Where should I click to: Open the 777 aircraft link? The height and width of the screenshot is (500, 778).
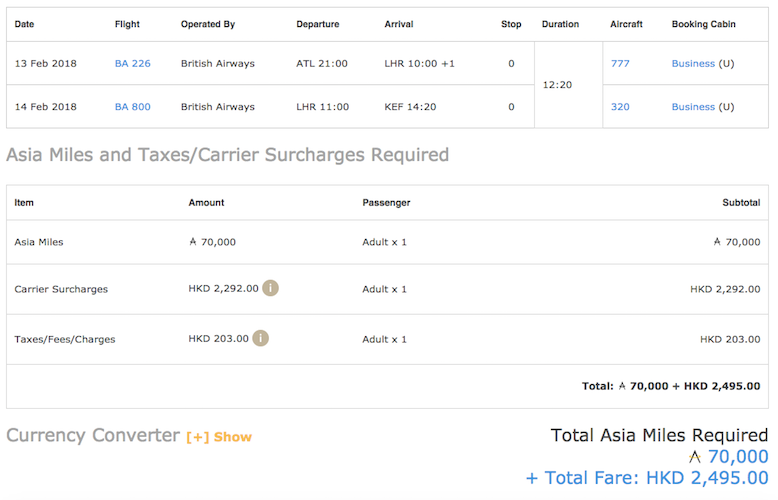coord(620,63)
